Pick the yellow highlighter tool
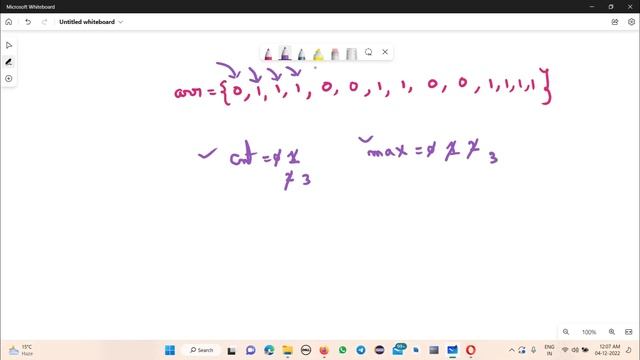The width and height of the screenshot is (640, 360). click(318, 54)
